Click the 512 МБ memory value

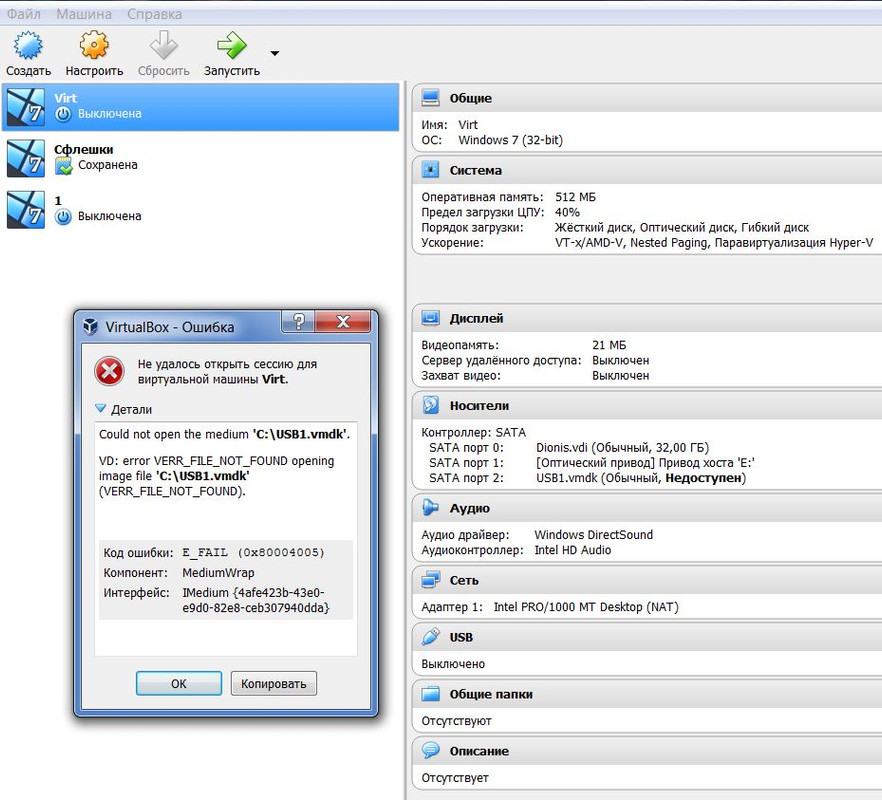click(575, 197)
